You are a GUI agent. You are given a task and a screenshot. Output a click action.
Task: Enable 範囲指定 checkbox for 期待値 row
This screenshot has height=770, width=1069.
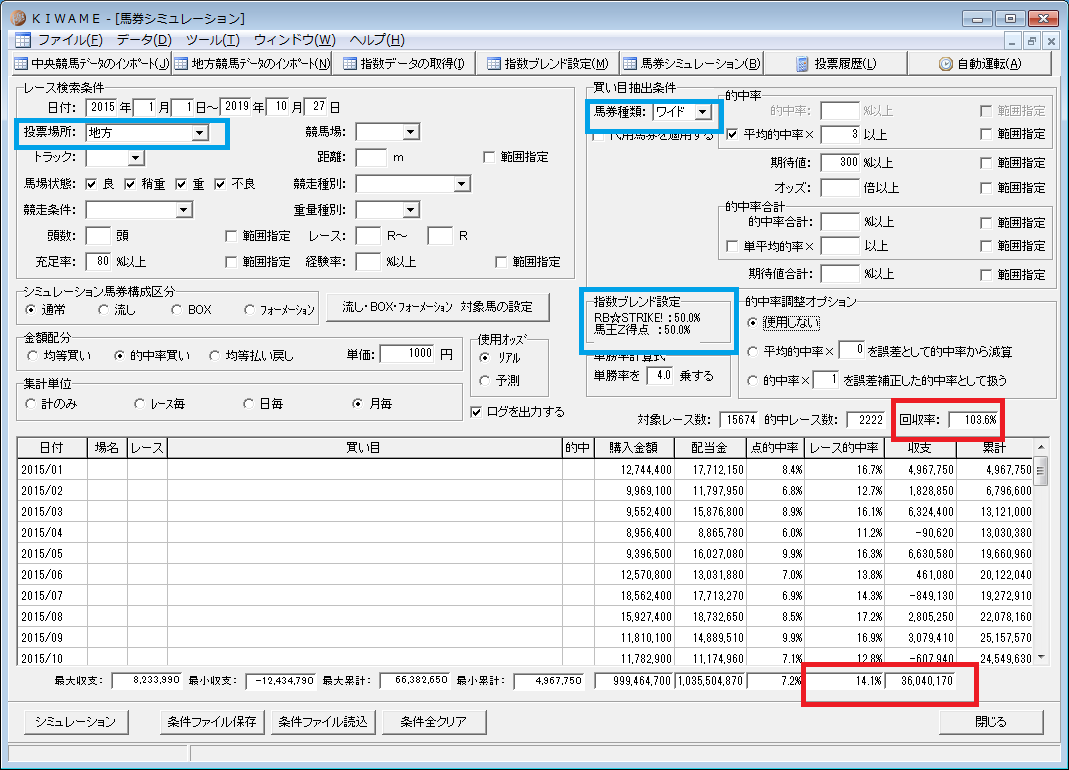pyautogui.click(x=986, y=163)
